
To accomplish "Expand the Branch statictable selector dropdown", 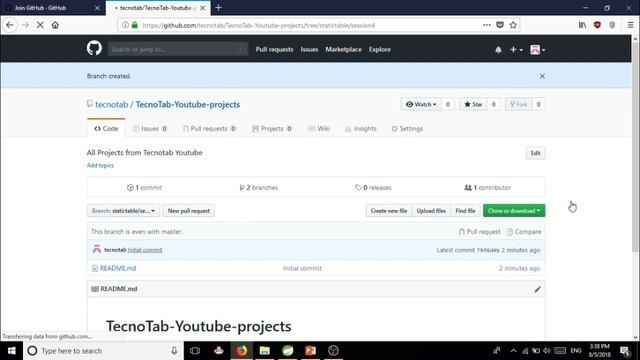I will click(123, 211).
